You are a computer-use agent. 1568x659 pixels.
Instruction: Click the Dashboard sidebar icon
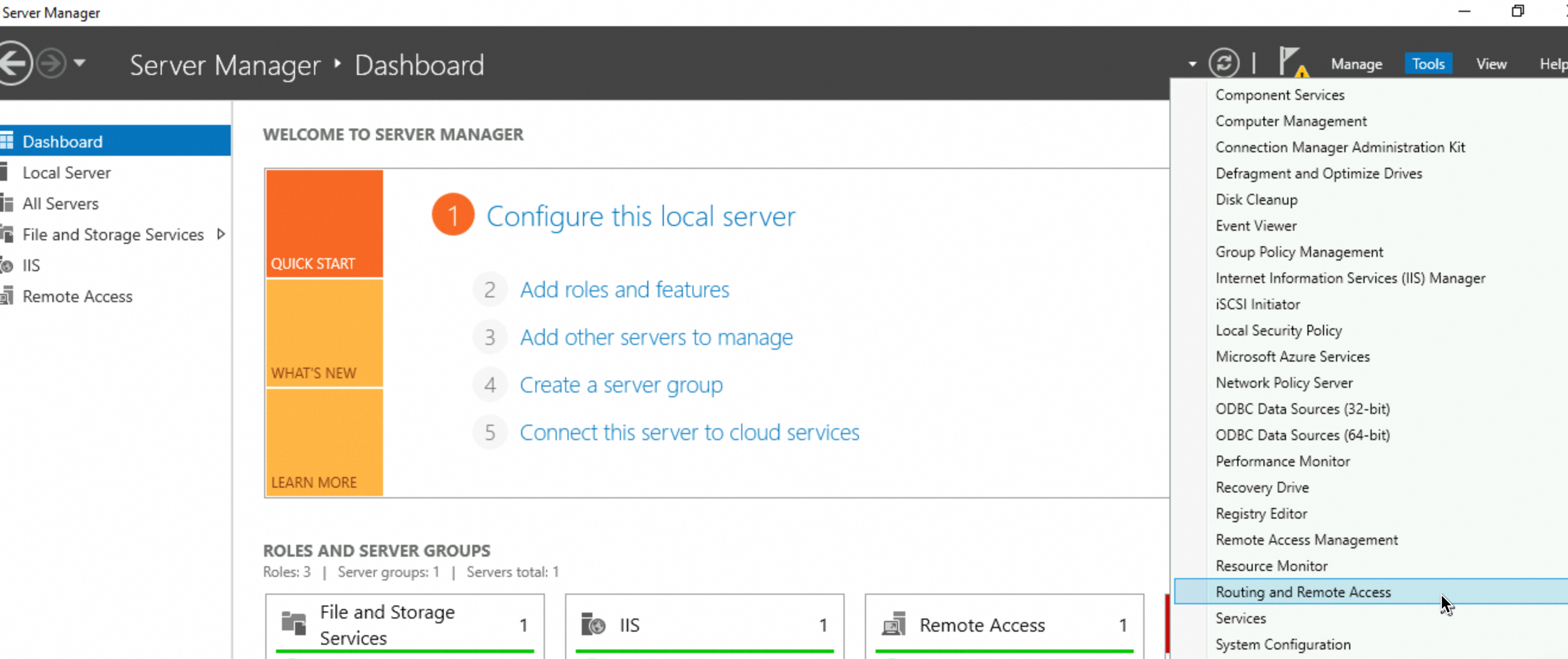click(7, 141)
